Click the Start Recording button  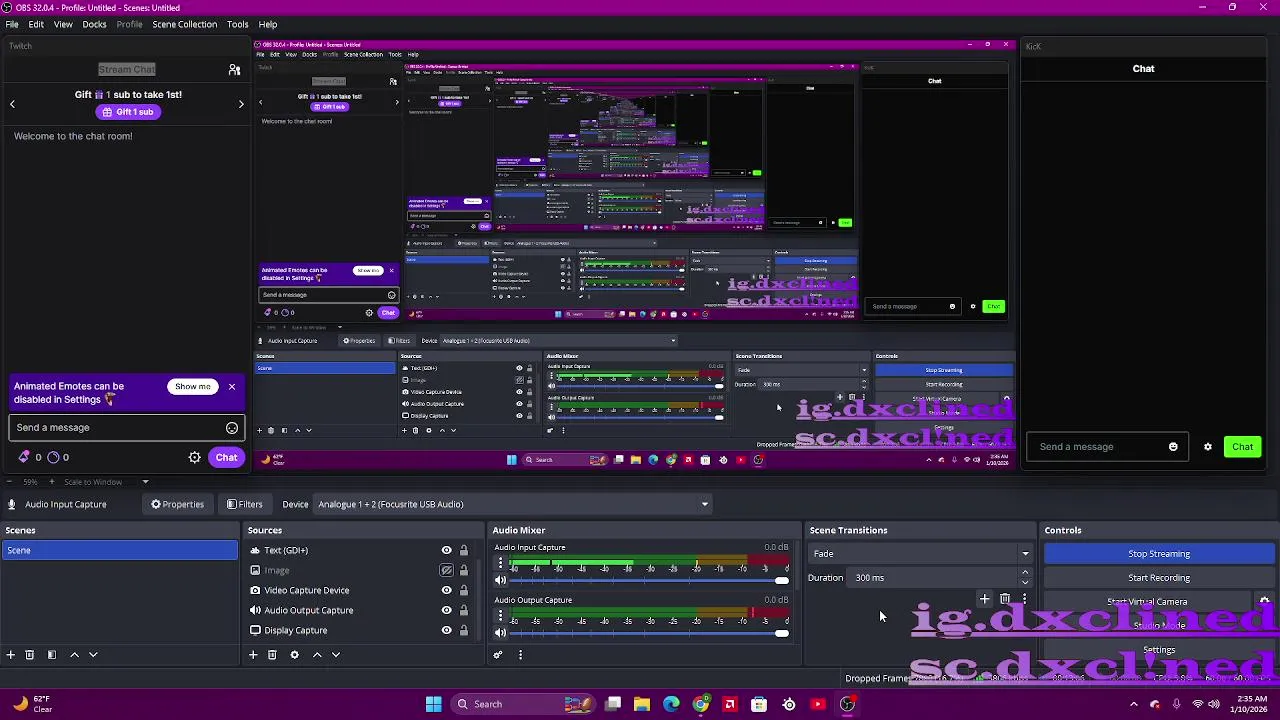coord(1159,578)
